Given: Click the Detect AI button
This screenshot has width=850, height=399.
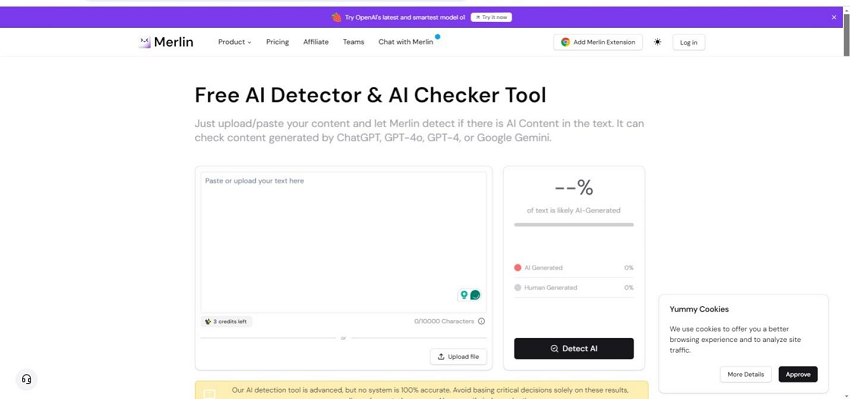Looking at the screenshot, I should pos(574,349).
